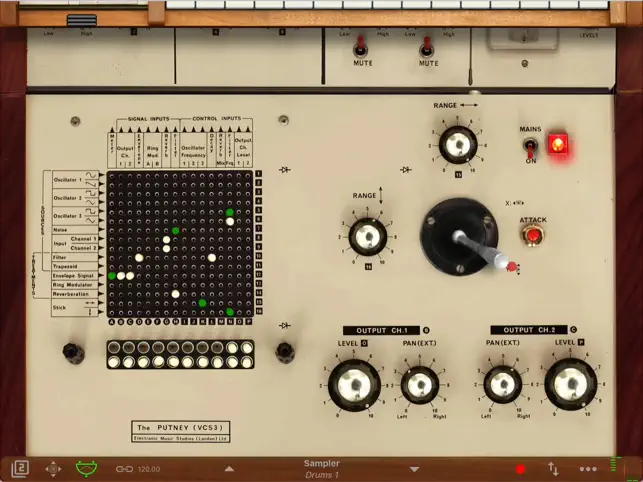
Task: Click the right jack socket below the matrix
Action: 285,353
